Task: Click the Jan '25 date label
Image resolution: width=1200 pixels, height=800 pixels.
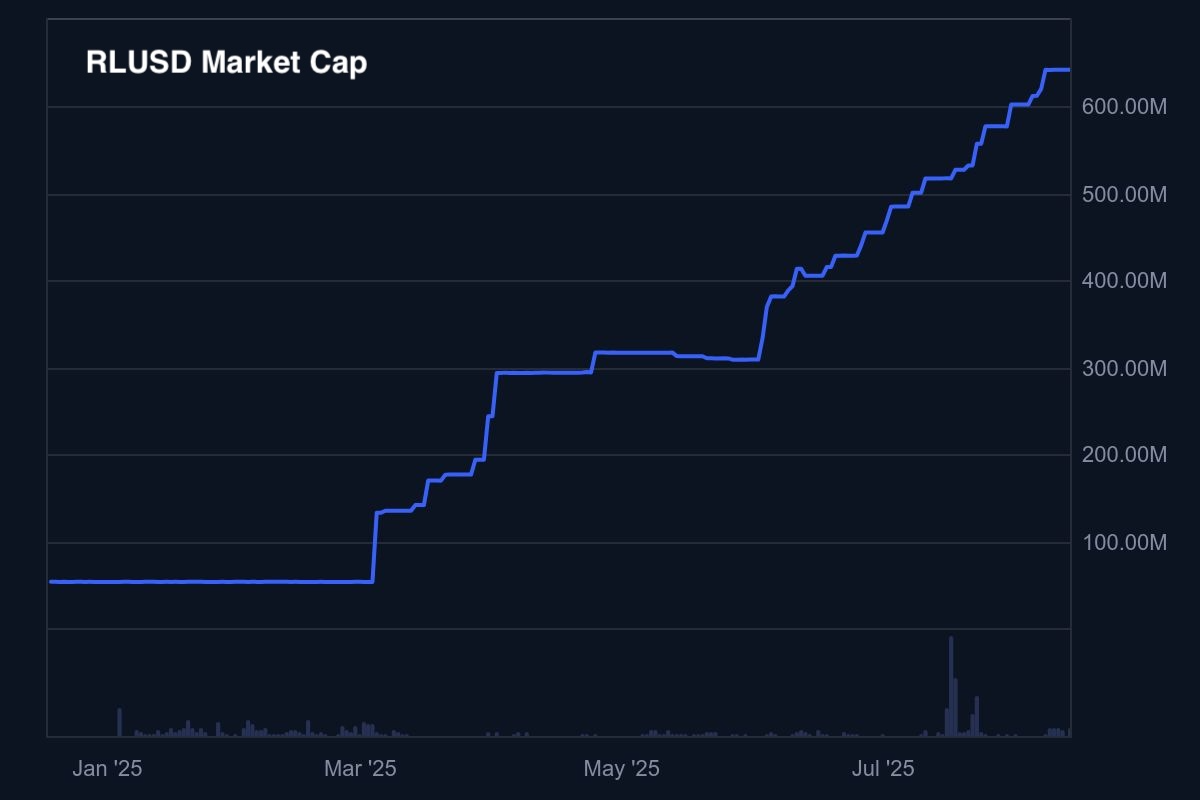Action: pyautogui.click(x=107, y=768)
